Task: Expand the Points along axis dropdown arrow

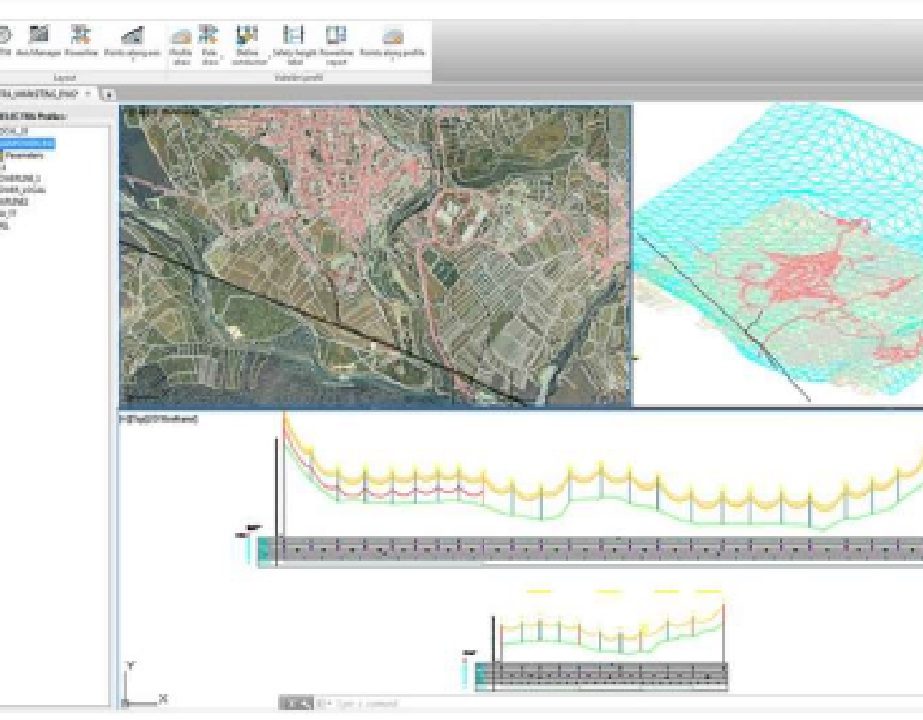Action: tap(133, 60)
